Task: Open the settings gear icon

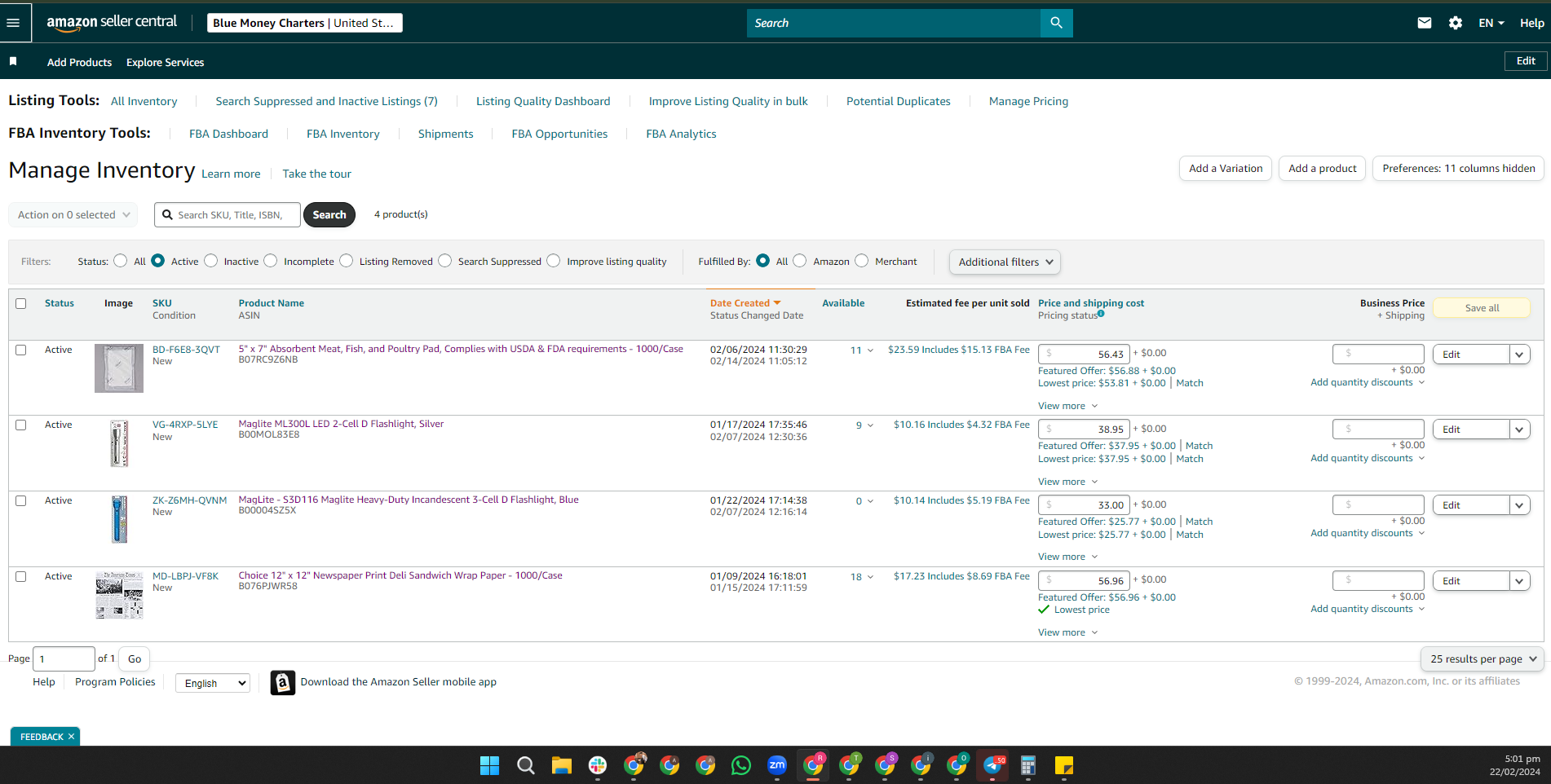Action: [1456, 23]
